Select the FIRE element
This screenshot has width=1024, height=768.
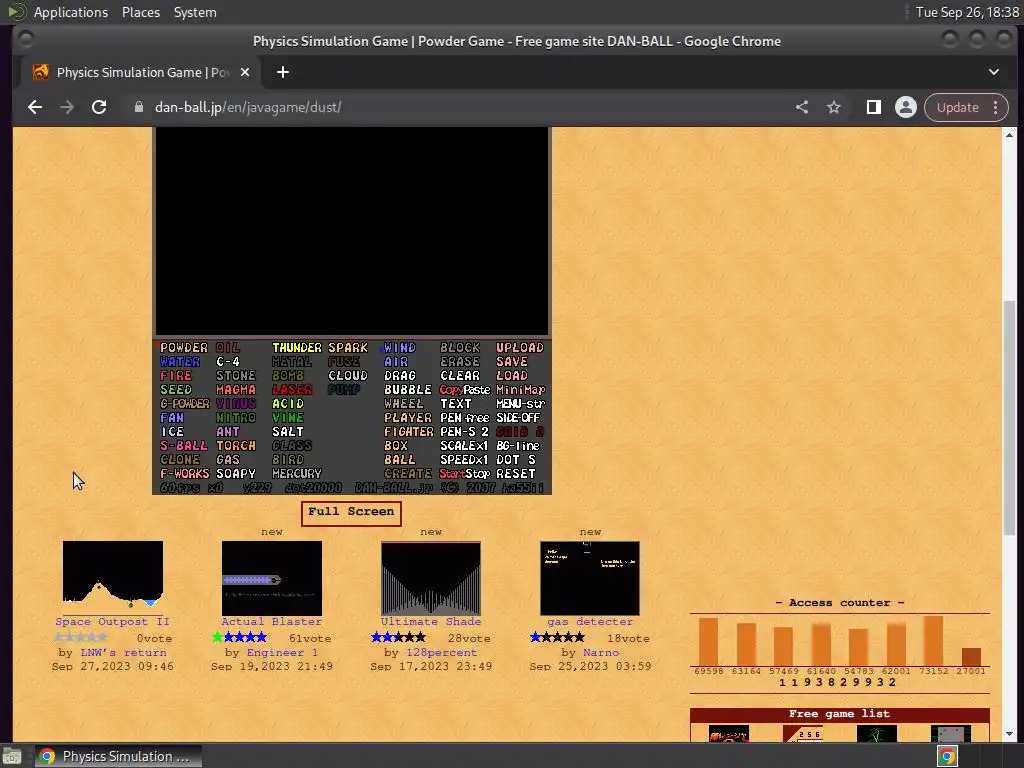click(x=176, y=376)
